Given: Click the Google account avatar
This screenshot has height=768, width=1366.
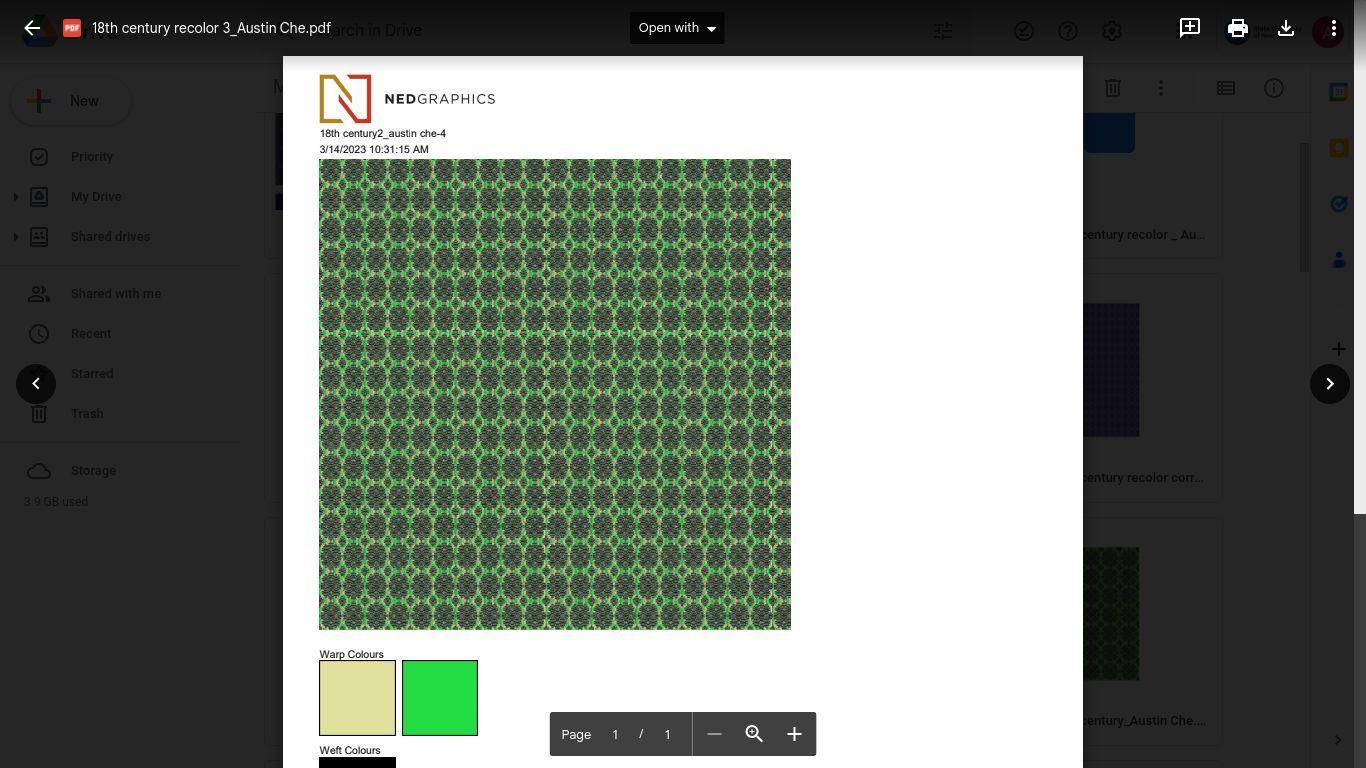Looking at the screenshot, I should click(1328, 31).
